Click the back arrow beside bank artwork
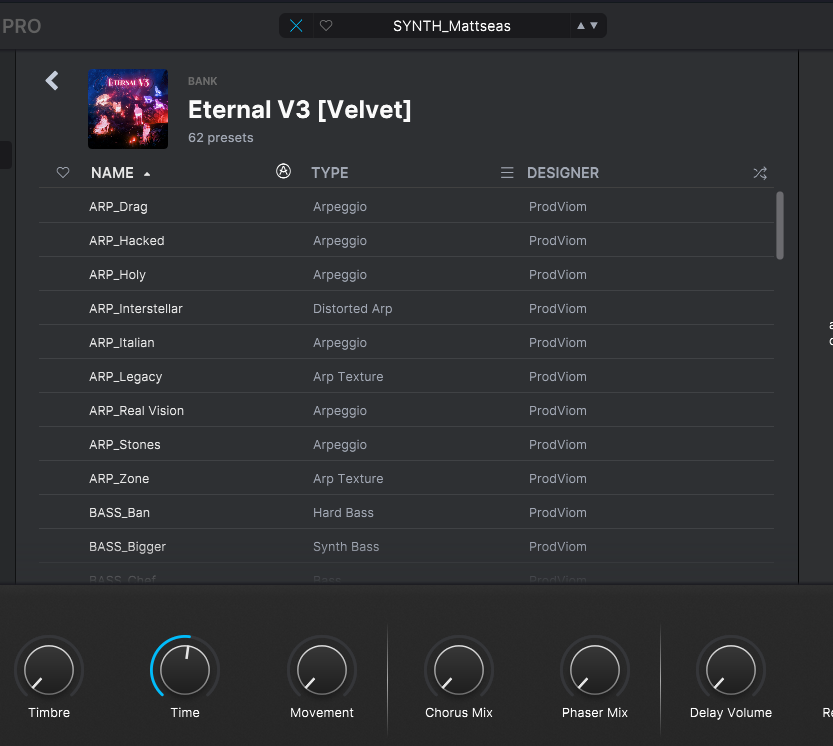The image size is (833, 746). (x=52, y=81)
